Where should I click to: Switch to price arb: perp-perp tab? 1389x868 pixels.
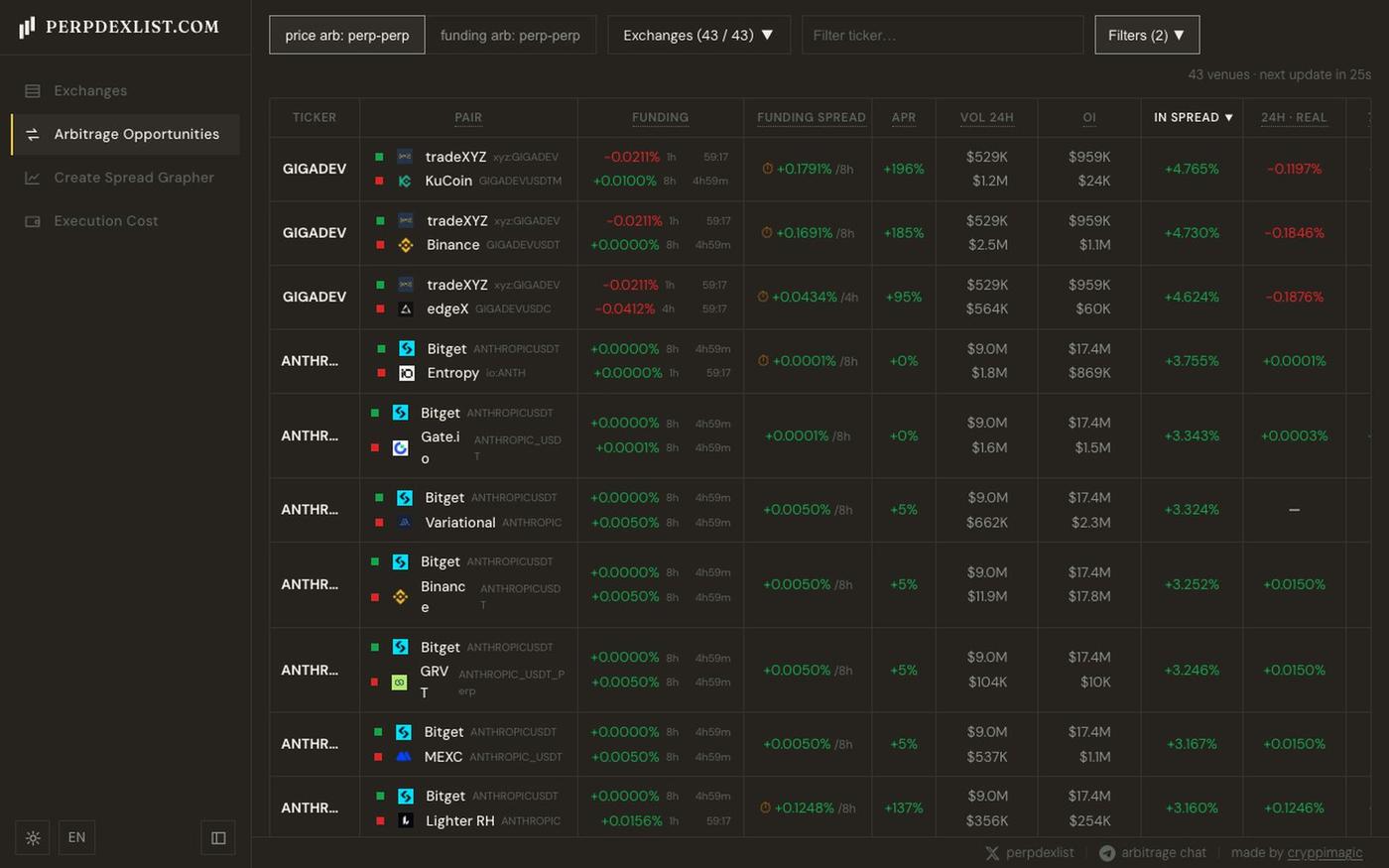tap(347, 35)
